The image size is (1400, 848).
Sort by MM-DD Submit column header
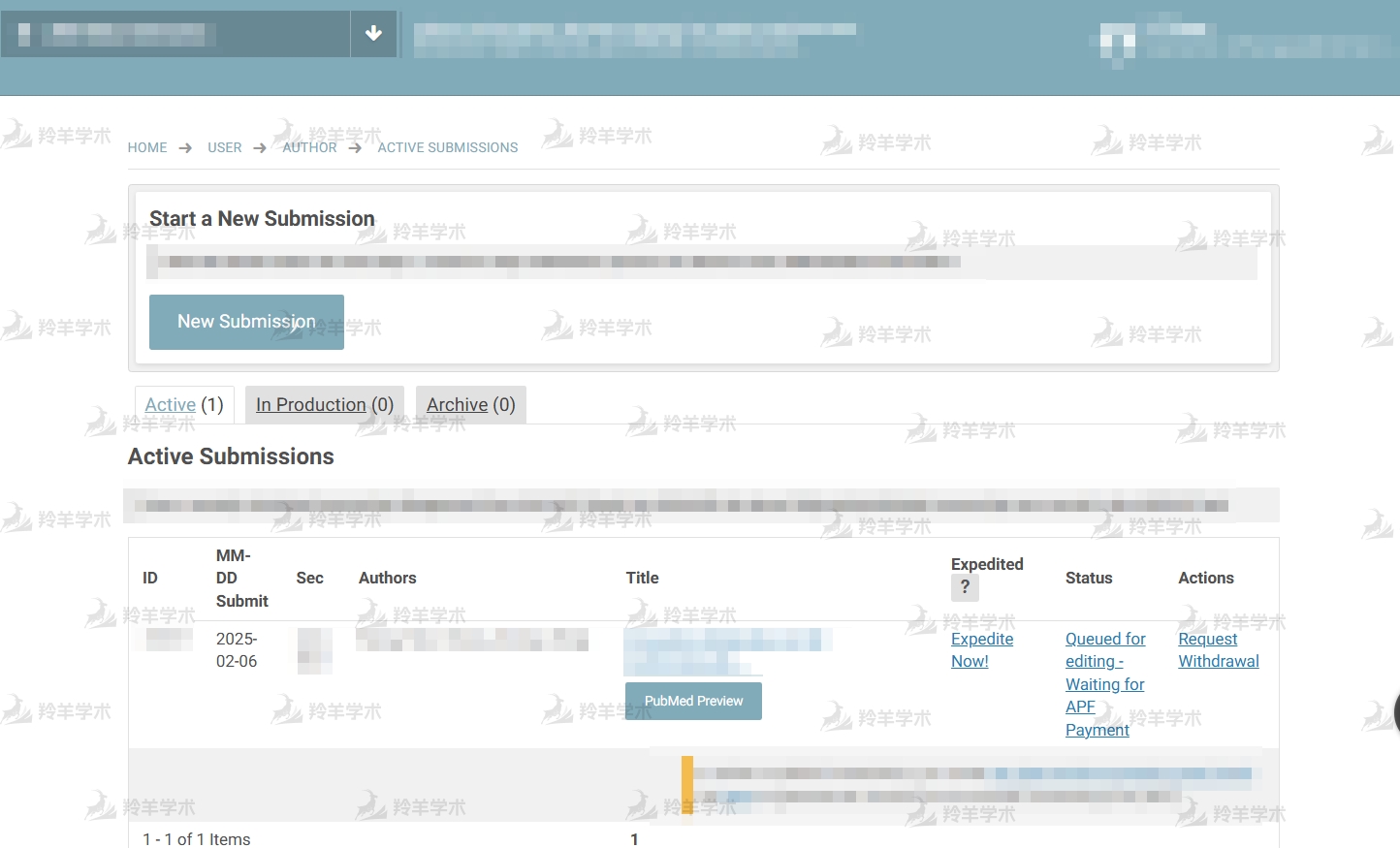pyautogui.click(x=242, y=578)
